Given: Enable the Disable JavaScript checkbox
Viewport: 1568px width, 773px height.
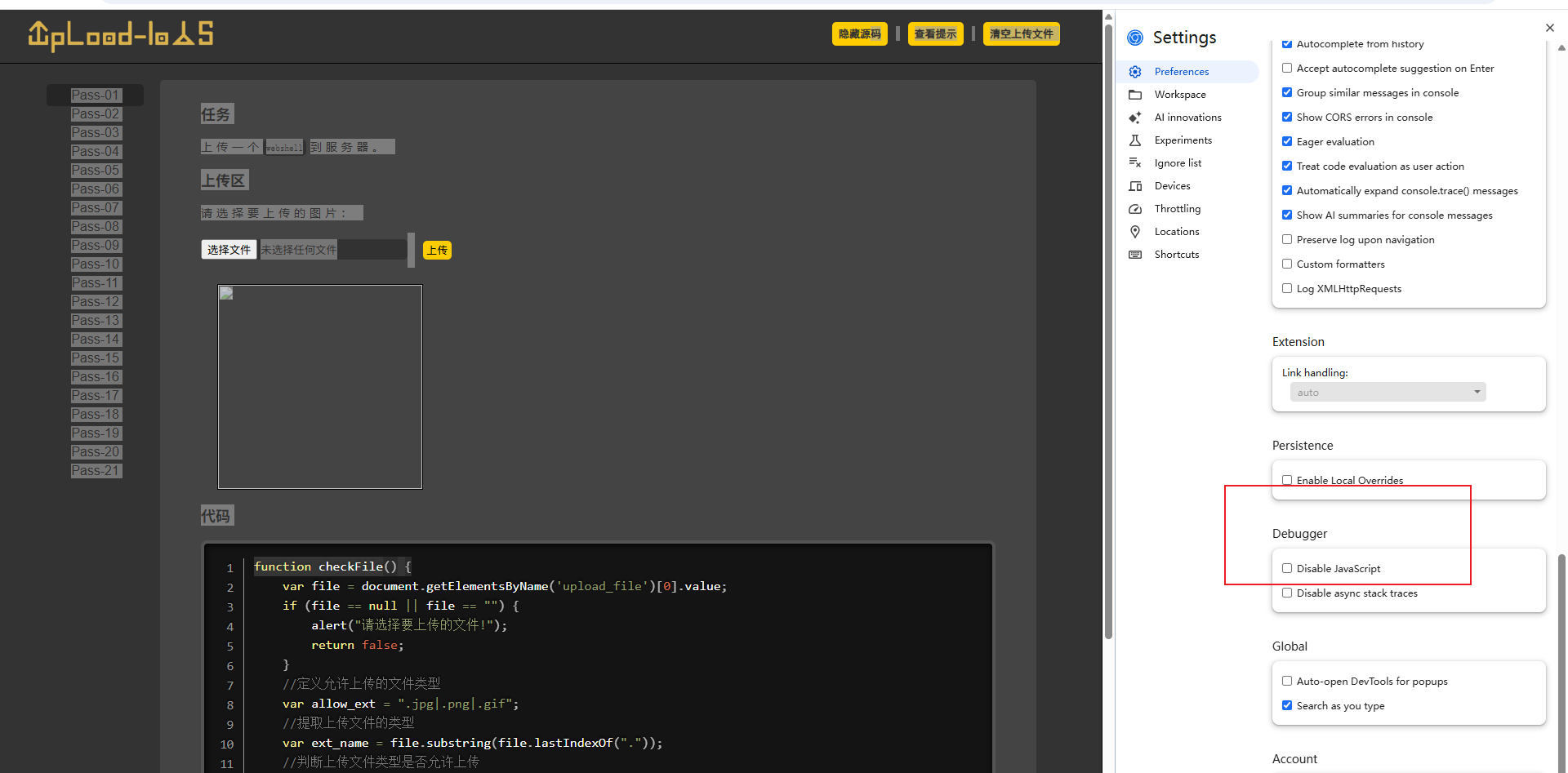Looking at the screenshot, I should pyautogui.click(x=1287, y=569).
